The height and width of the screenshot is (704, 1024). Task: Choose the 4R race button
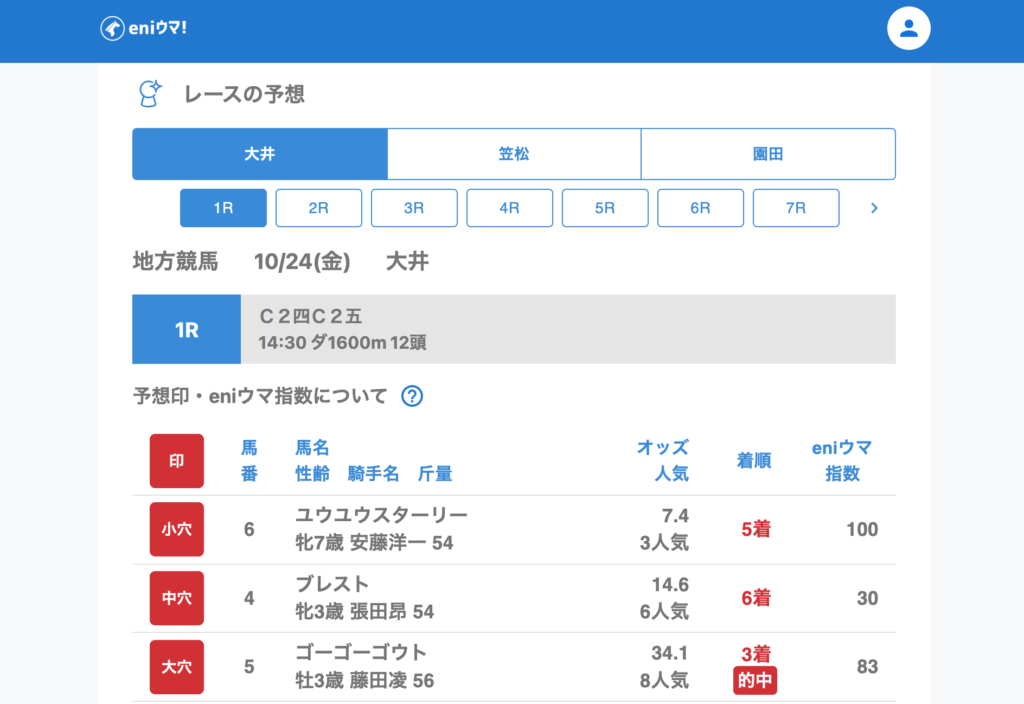(x=509, y=208)
